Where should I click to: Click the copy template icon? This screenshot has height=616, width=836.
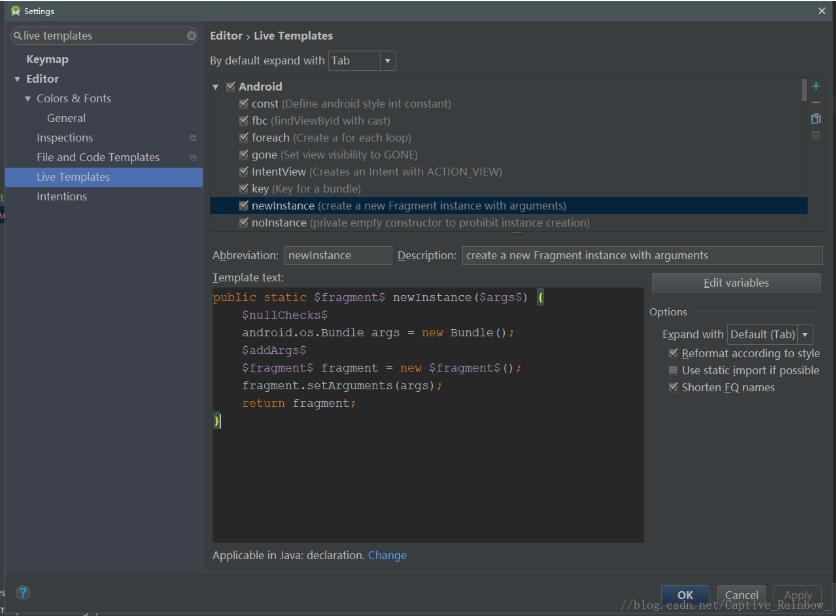click(x=816, y=119)
